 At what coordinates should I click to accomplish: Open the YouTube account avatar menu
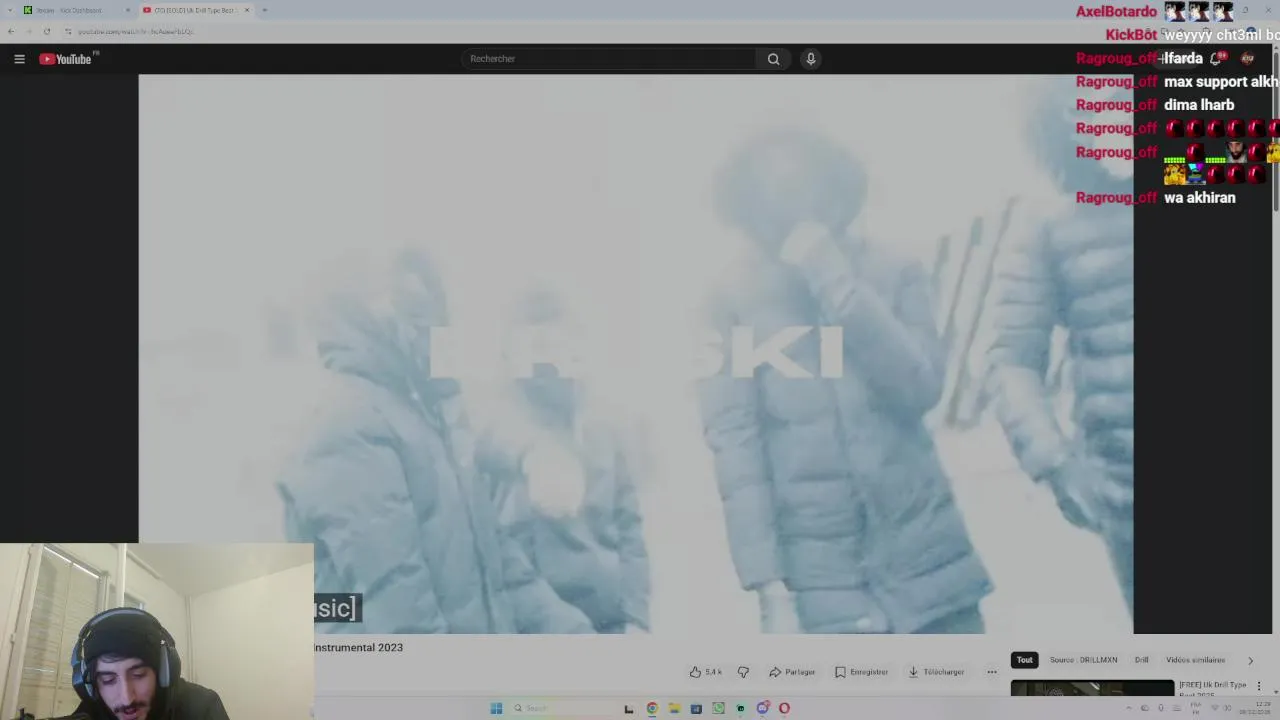coord(1247,59)
